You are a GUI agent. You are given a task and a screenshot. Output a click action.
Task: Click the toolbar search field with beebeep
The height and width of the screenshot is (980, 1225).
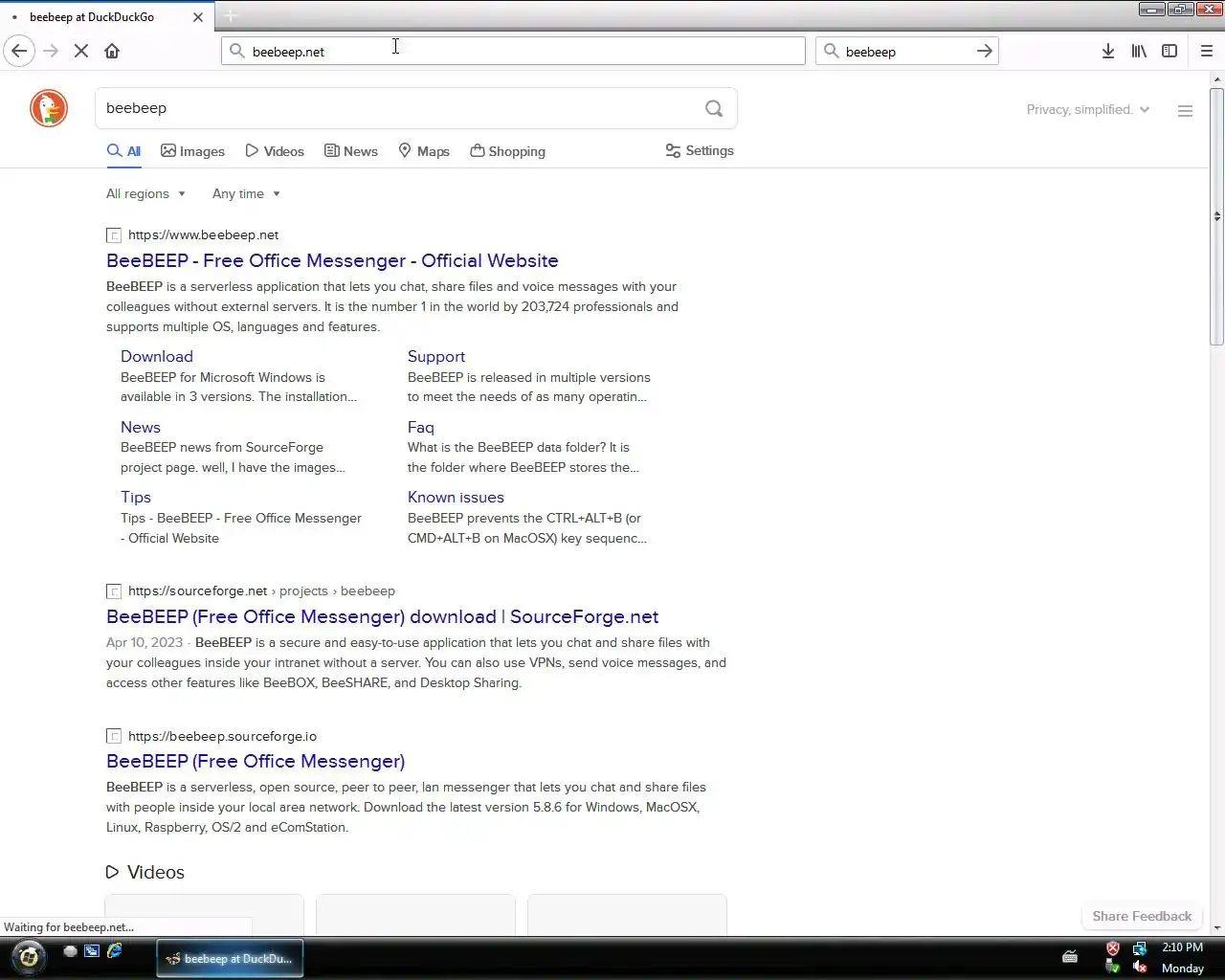tap(906, 51)
